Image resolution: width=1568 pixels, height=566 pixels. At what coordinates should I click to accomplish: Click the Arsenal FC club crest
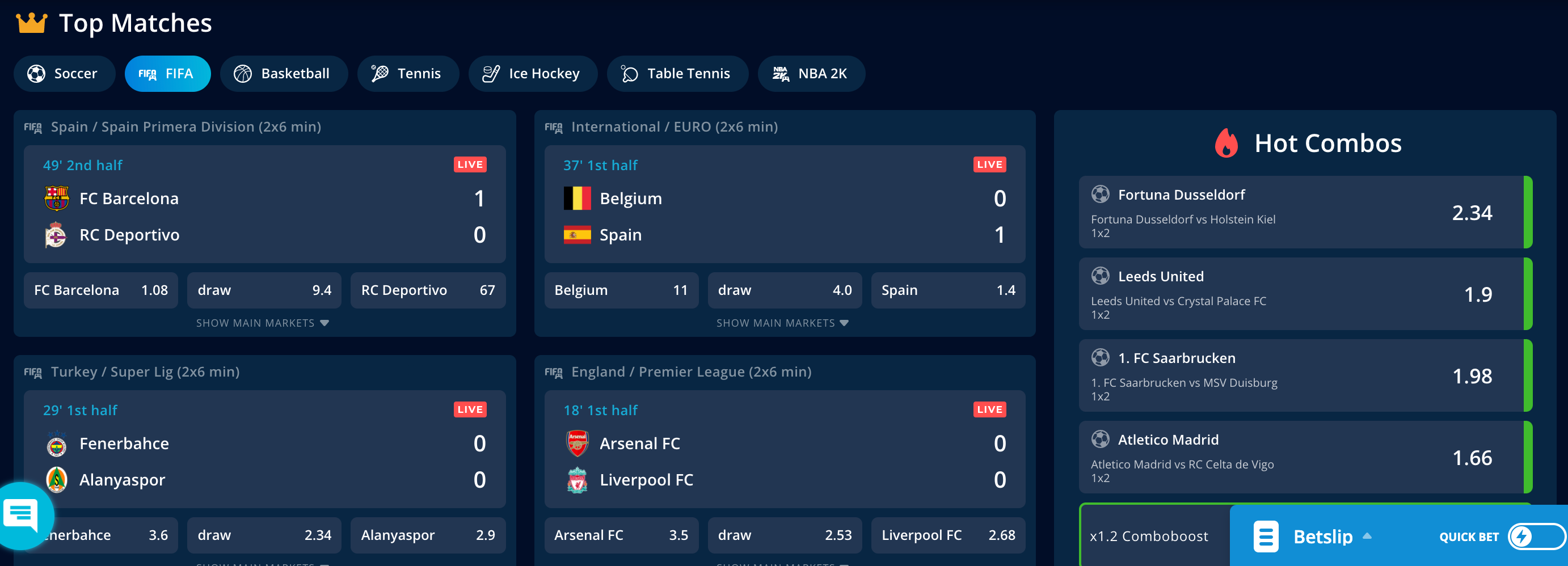pos(576,443)
